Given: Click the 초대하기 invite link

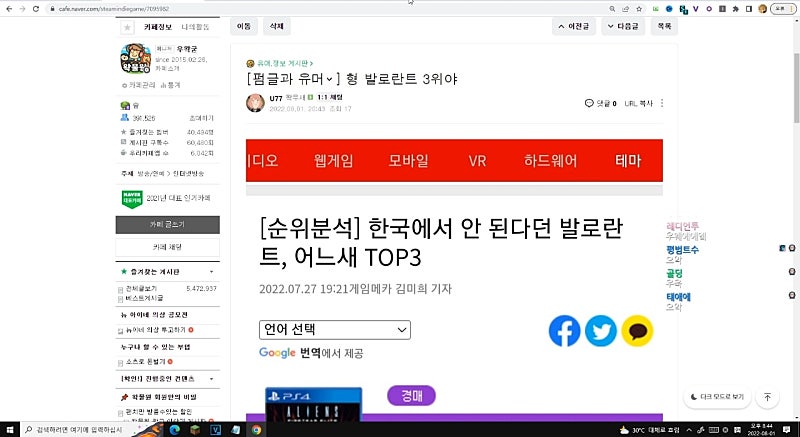Looking at the screenshot, I should click(202, 118).
